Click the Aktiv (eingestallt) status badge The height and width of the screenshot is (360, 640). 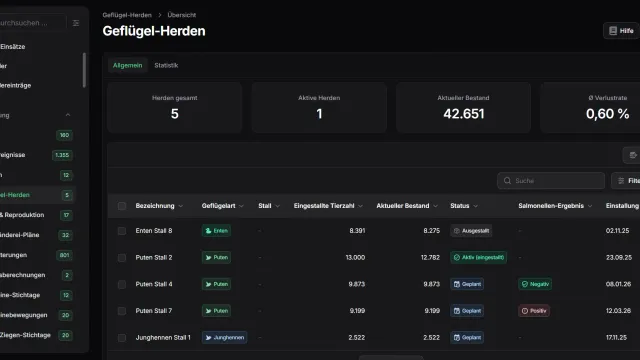478,258
